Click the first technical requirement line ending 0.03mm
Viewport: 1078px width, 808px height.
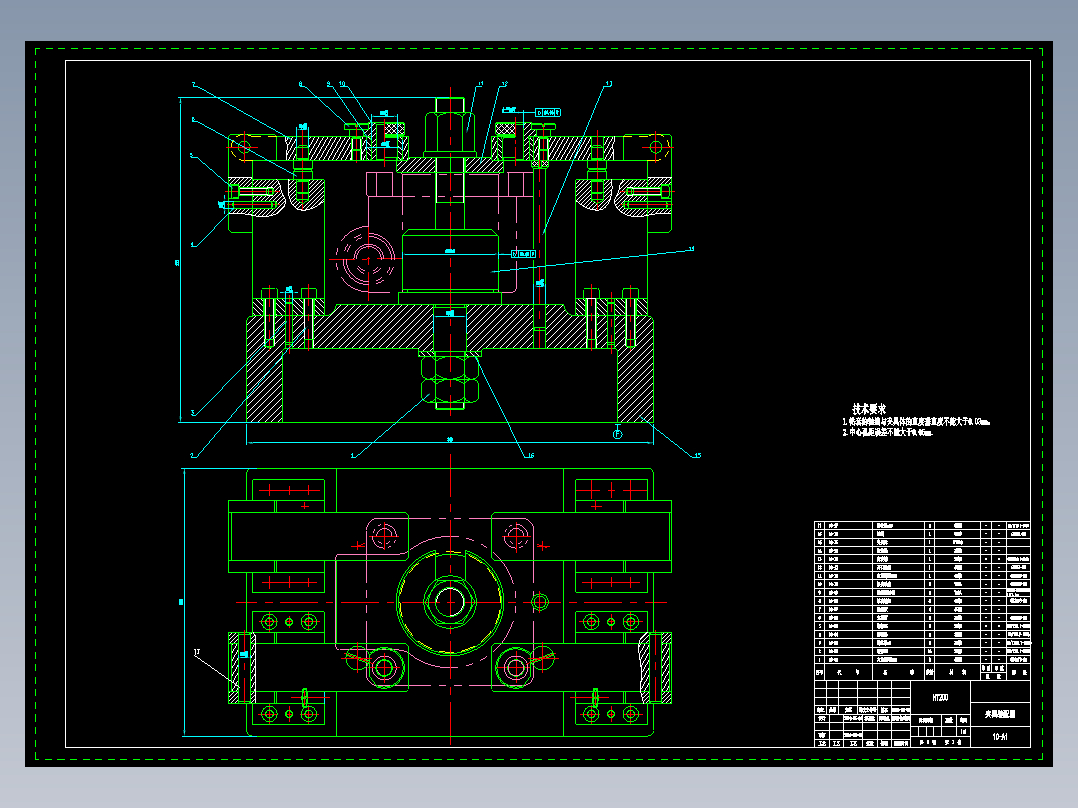(x=916, y=422)
